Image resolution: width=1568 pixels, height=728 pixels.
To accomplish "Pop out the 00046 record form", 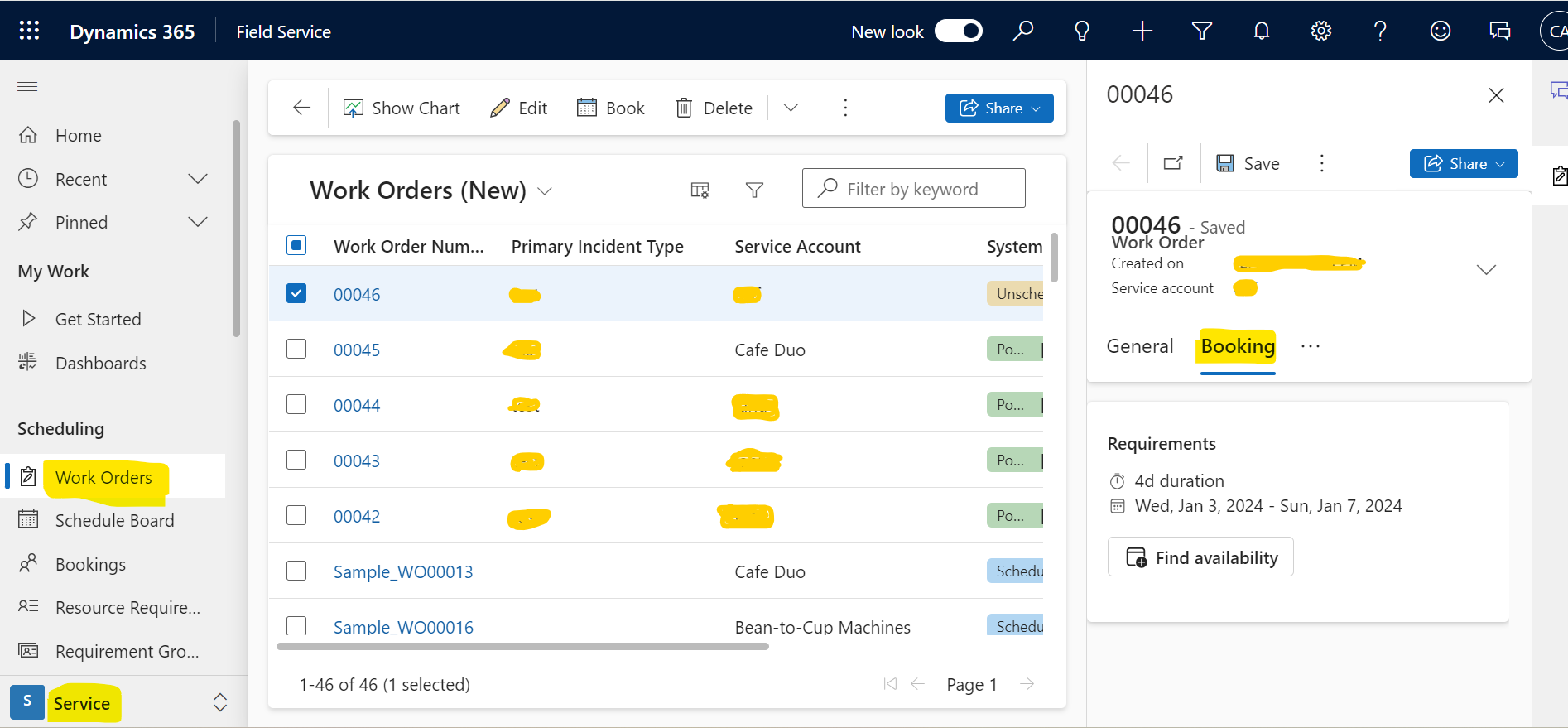I will [1173, 163].
